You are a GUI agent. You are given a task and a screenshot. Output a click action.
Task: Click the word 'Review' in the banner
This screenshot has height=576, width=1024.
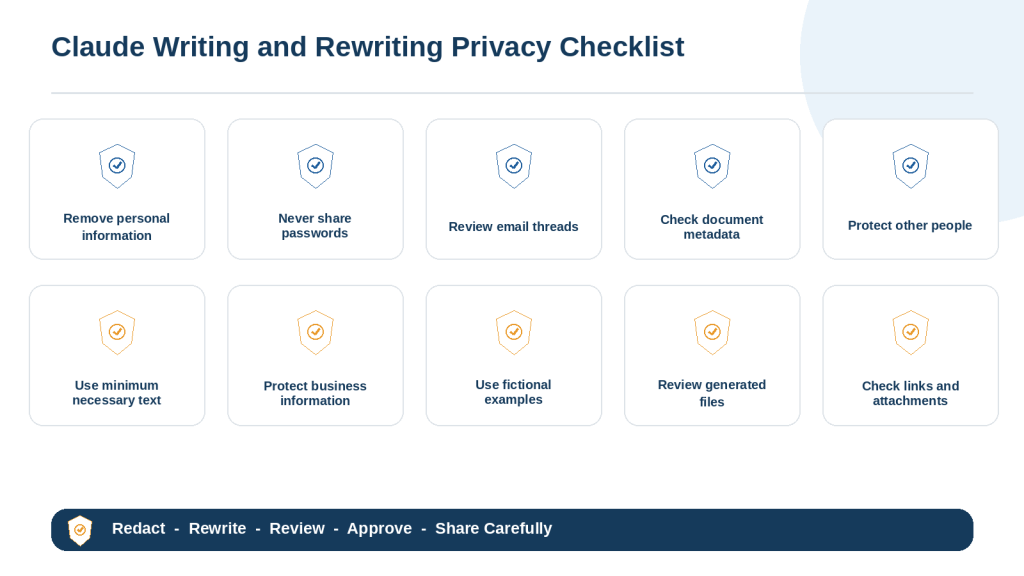tap(297, 528)
